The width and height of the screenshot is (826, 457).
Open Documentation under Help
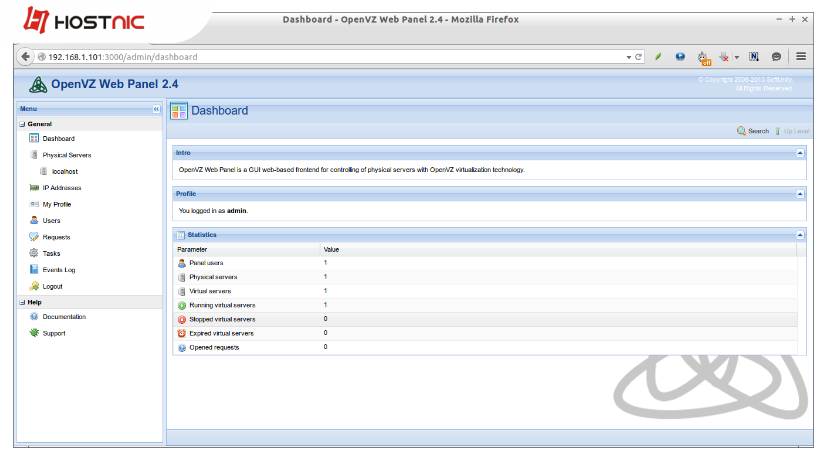point(64,316)
